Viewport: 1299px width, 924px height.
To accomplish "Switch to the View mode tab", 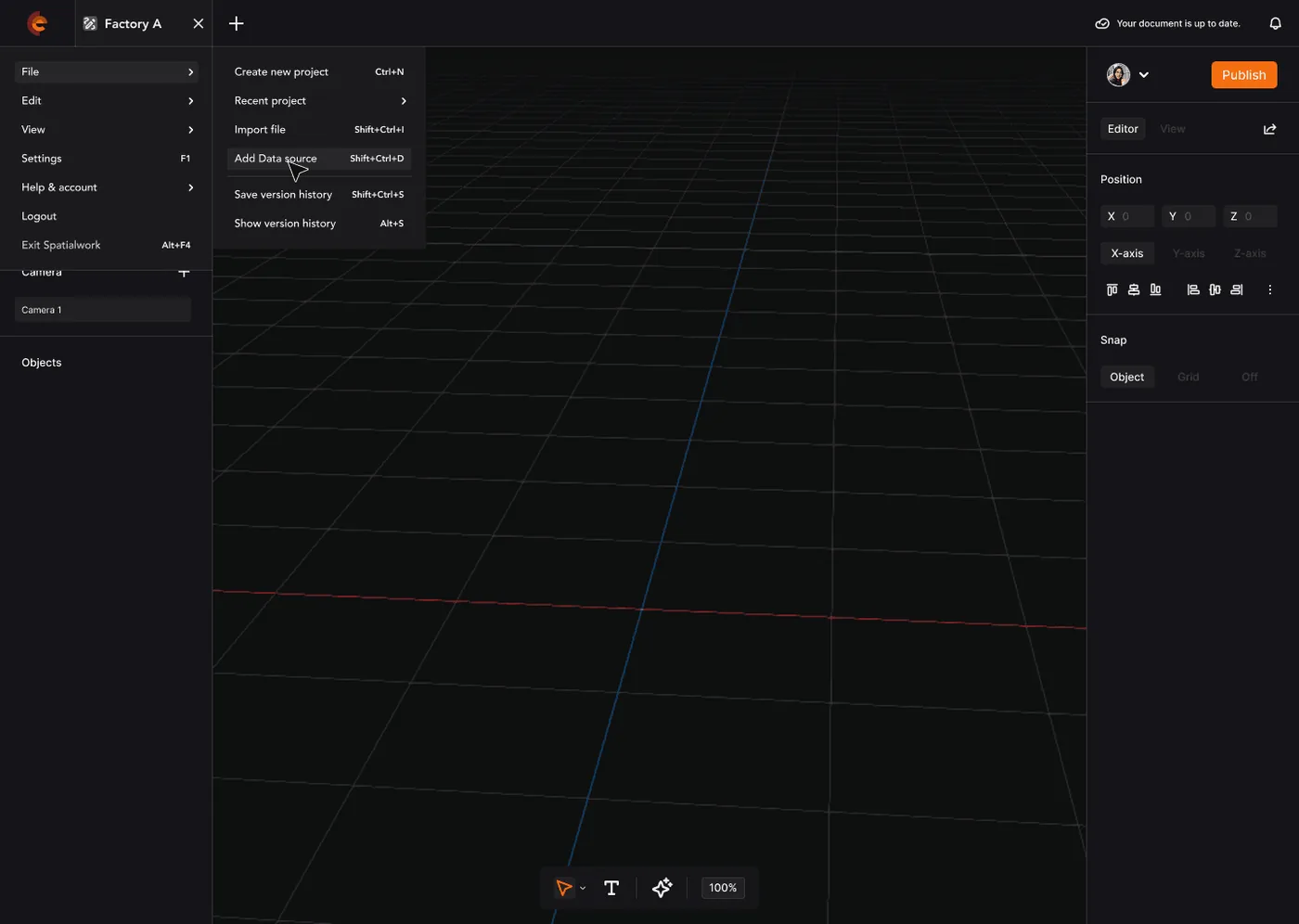I will (1173, 129).
